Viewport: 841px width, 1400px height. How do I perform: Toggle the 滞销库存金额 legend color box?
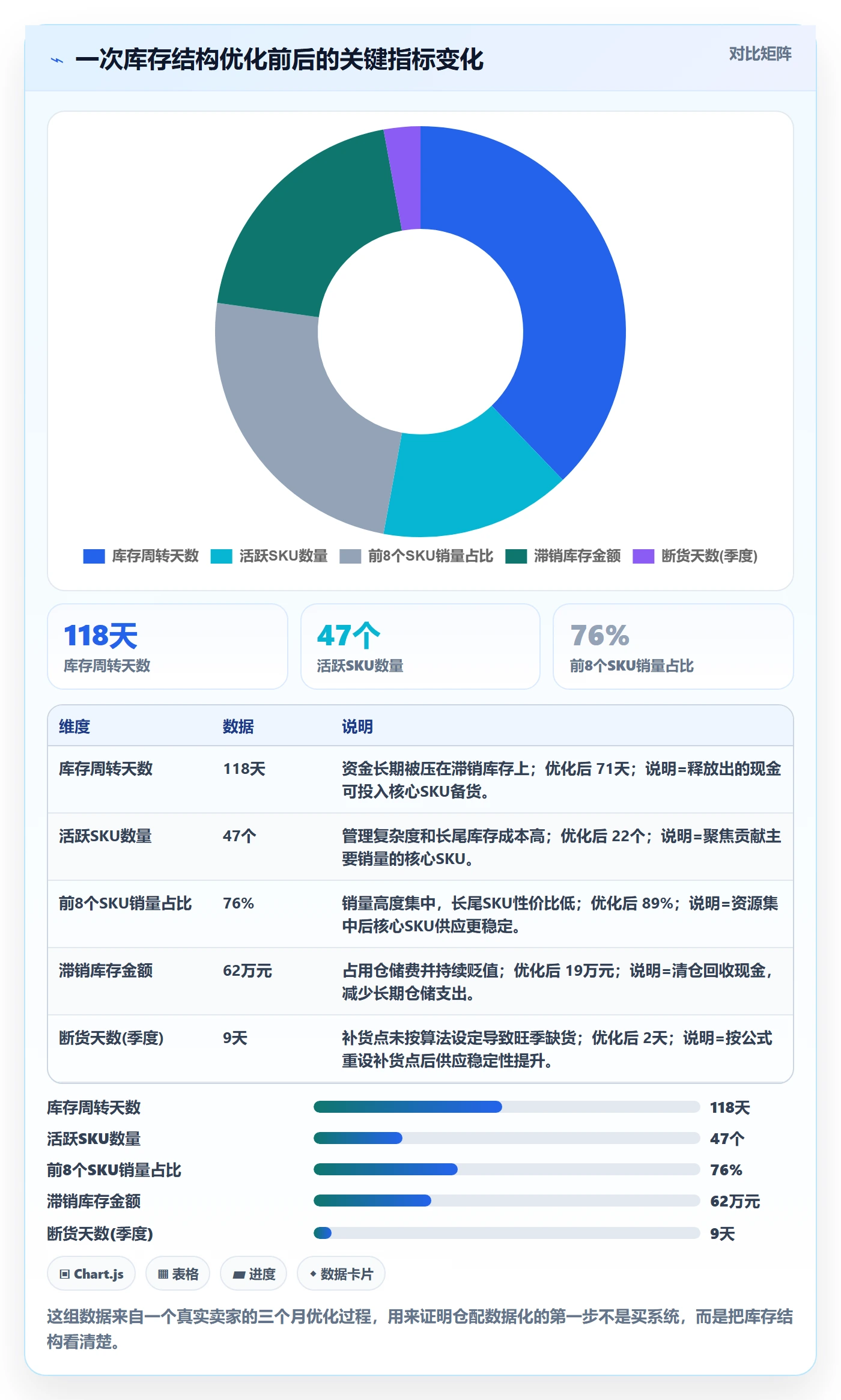(516, 556)
